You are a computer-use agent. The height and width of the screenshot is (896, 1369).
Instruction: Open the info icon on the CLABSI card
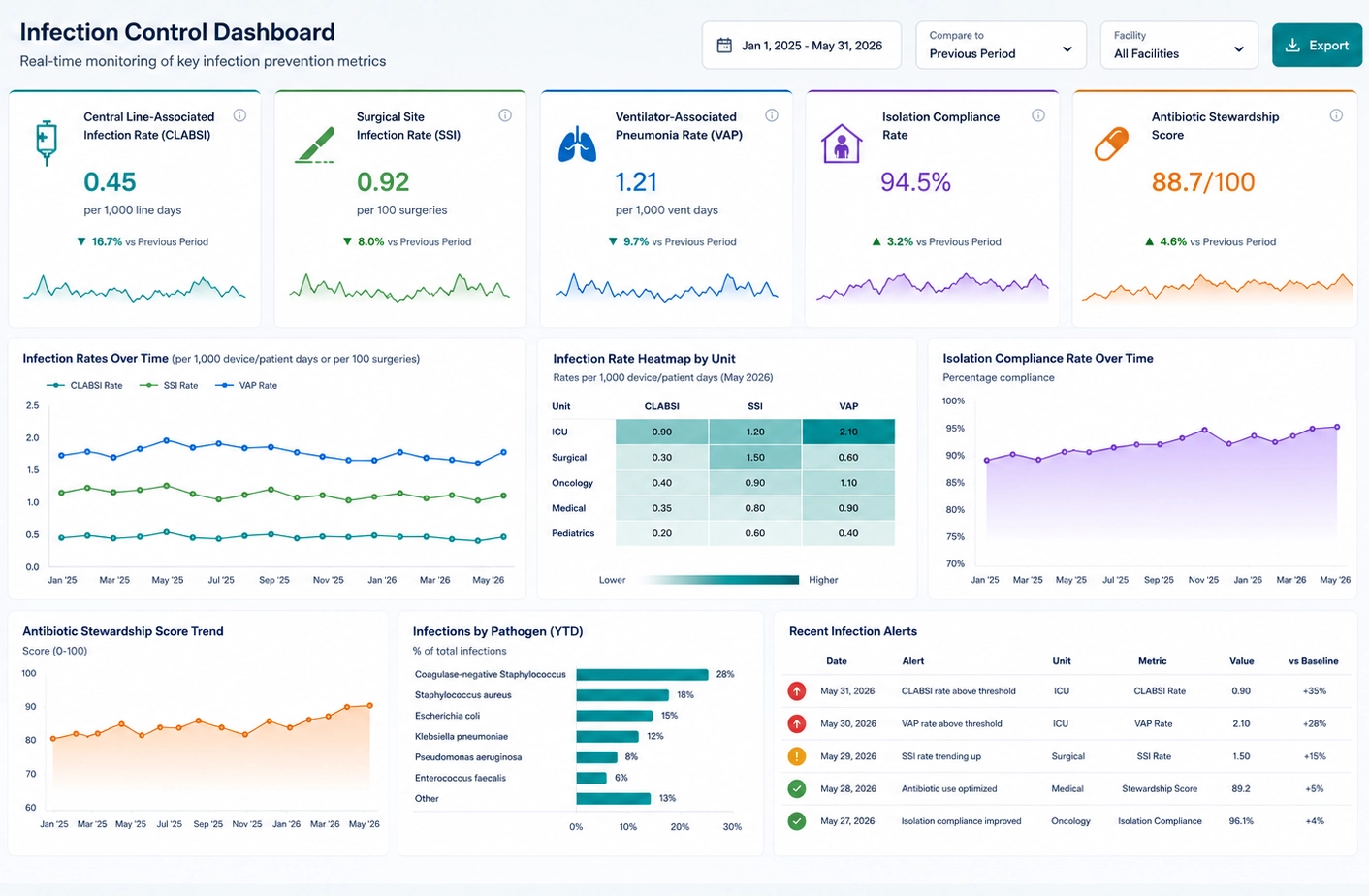[239, 115]
